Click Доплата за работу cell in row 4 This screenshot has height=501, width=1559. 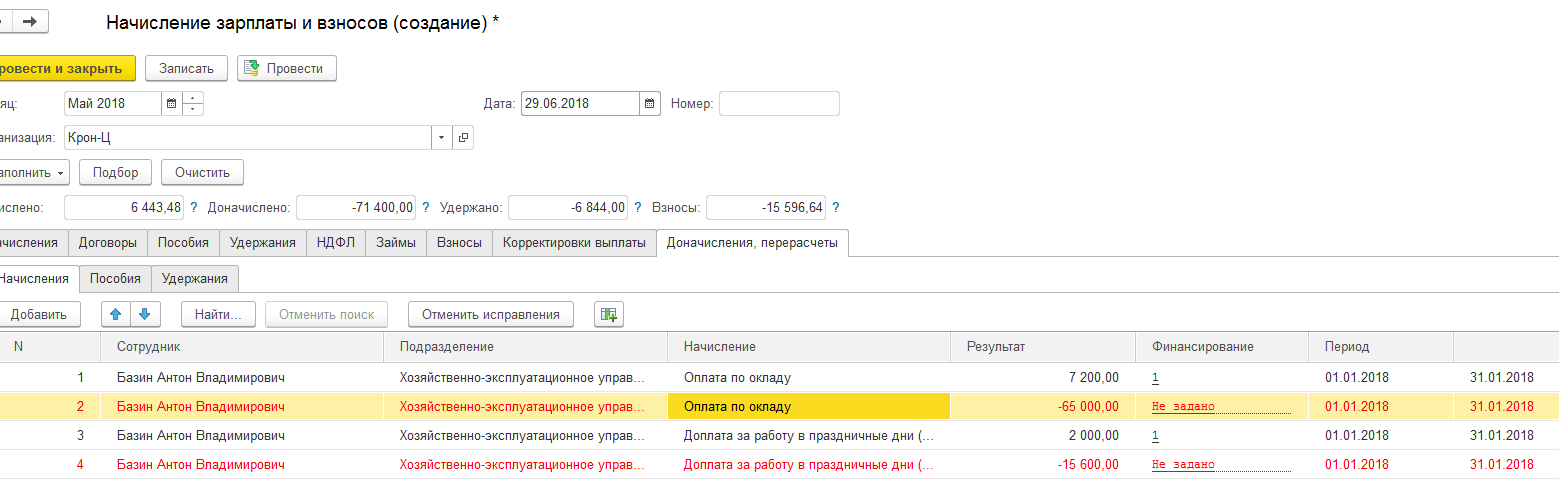point(809,465)
